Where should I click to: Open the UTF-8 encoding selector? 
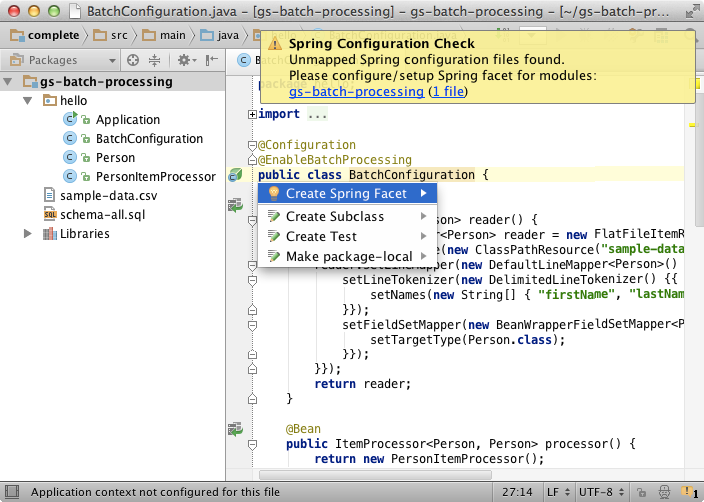coord(598,493)
